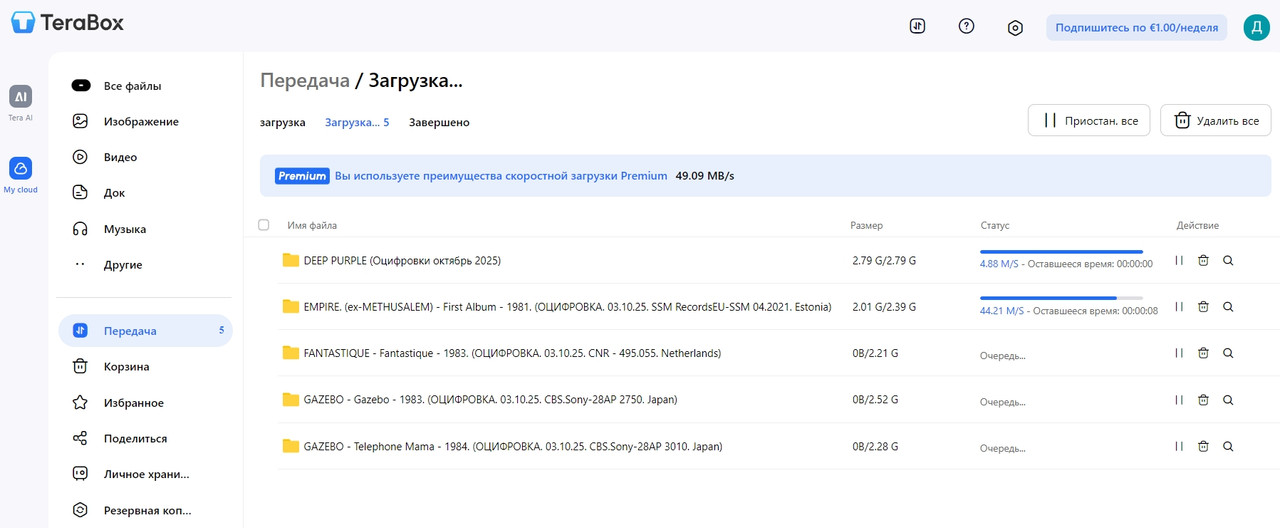Pause the Telephone Mama upload
Image resolution: width=1280 pixels, height=528 pixels.
point(1179,446)
